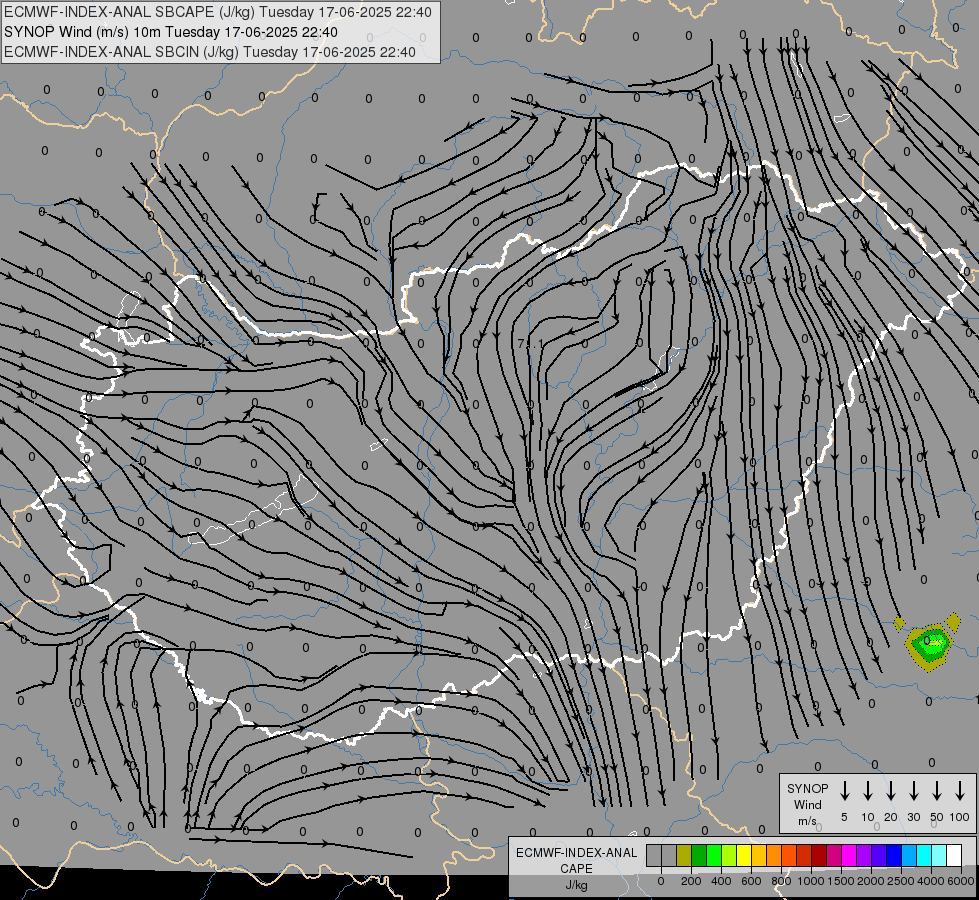Screen dimensions: 979x900
Task: Click the 100 label in wind legend
Action: coord(960,817)
